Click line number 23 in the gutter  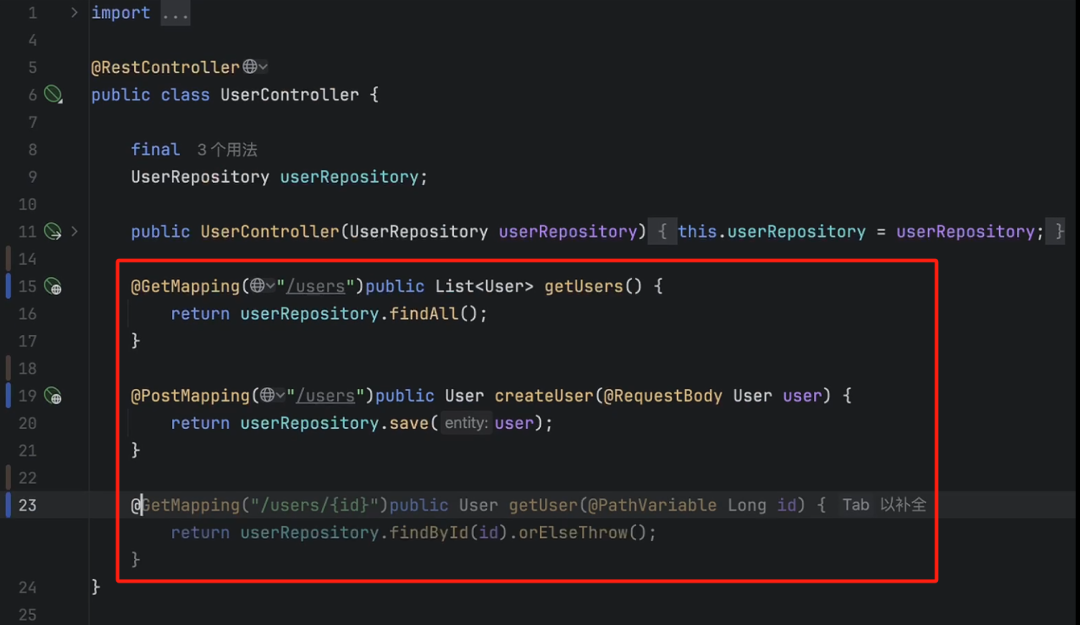[x=30, y=505]
